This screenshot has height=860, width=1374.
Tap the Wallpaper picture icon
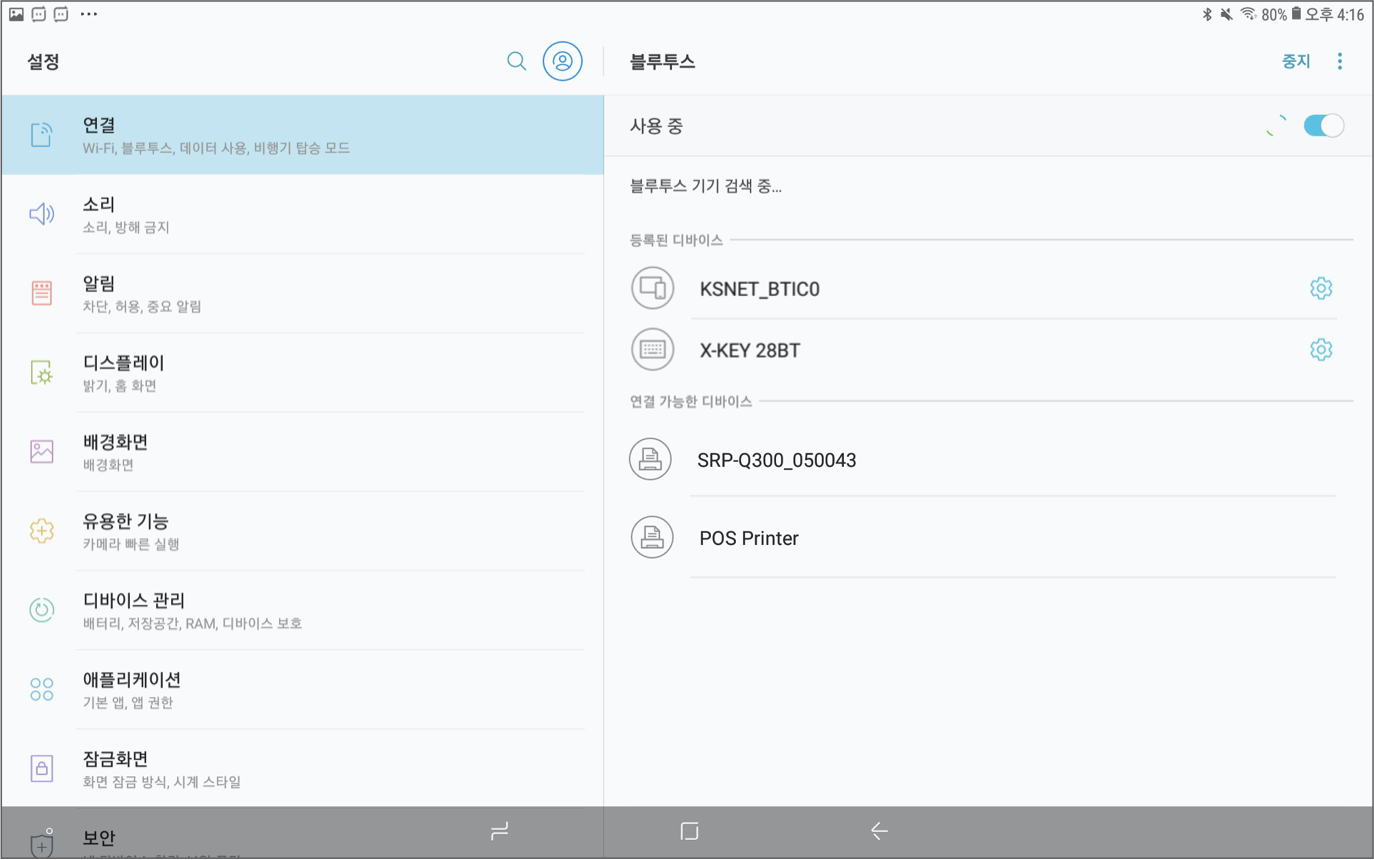point(41,452)
